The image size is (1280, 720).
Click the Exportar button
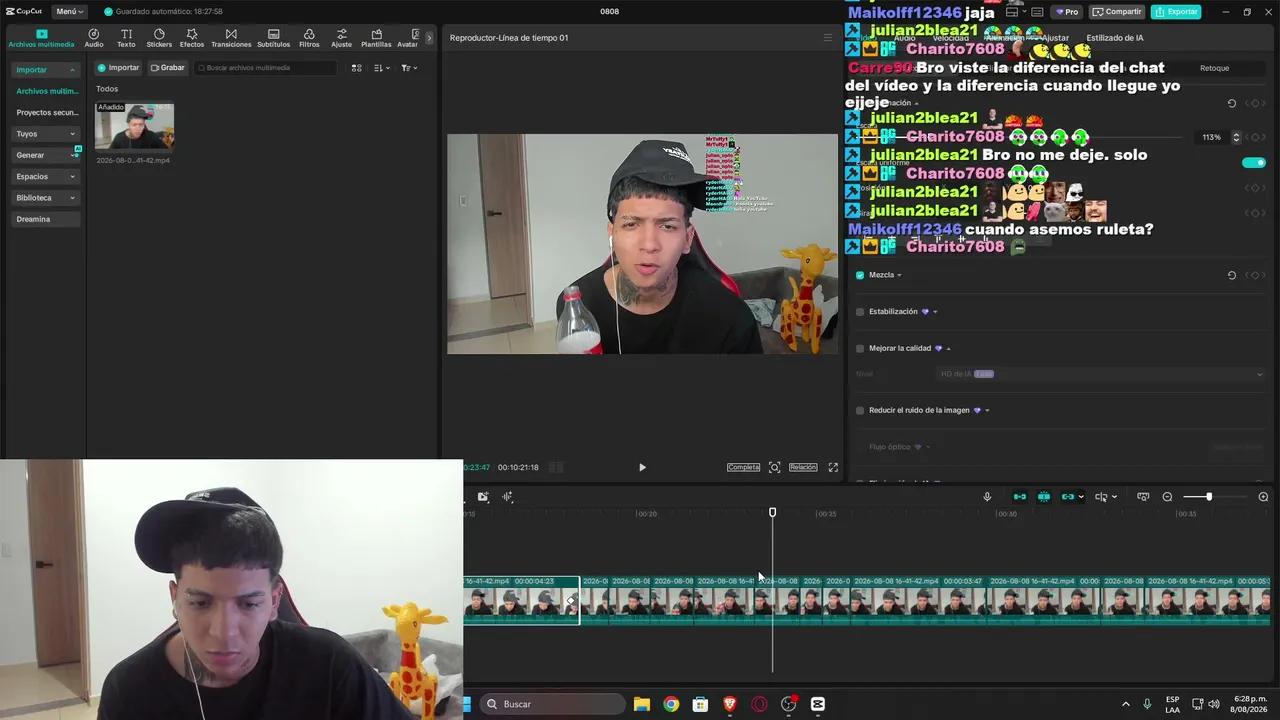pos(1176,12)
